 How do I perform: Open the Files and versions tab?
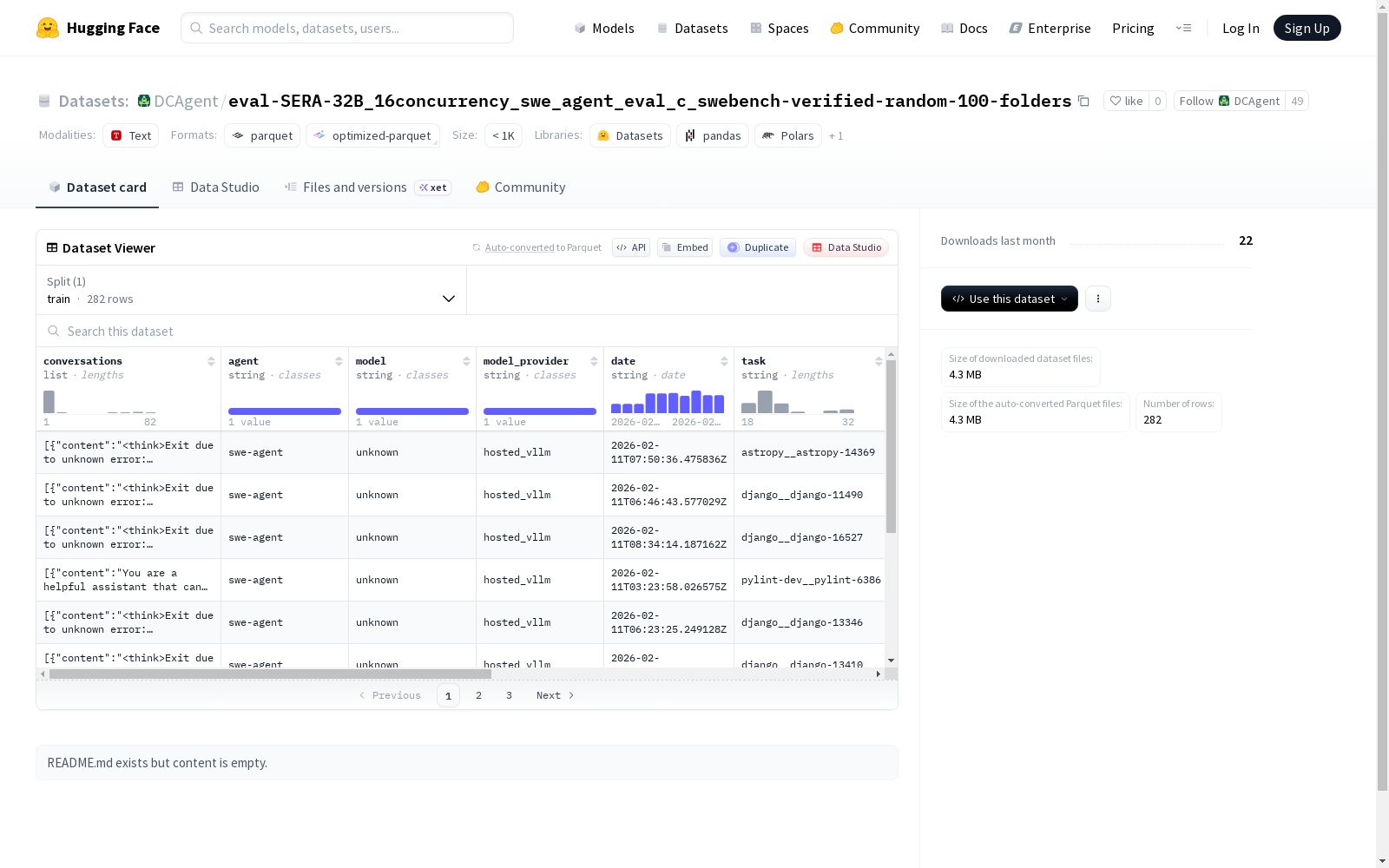[x=367, y=187]
